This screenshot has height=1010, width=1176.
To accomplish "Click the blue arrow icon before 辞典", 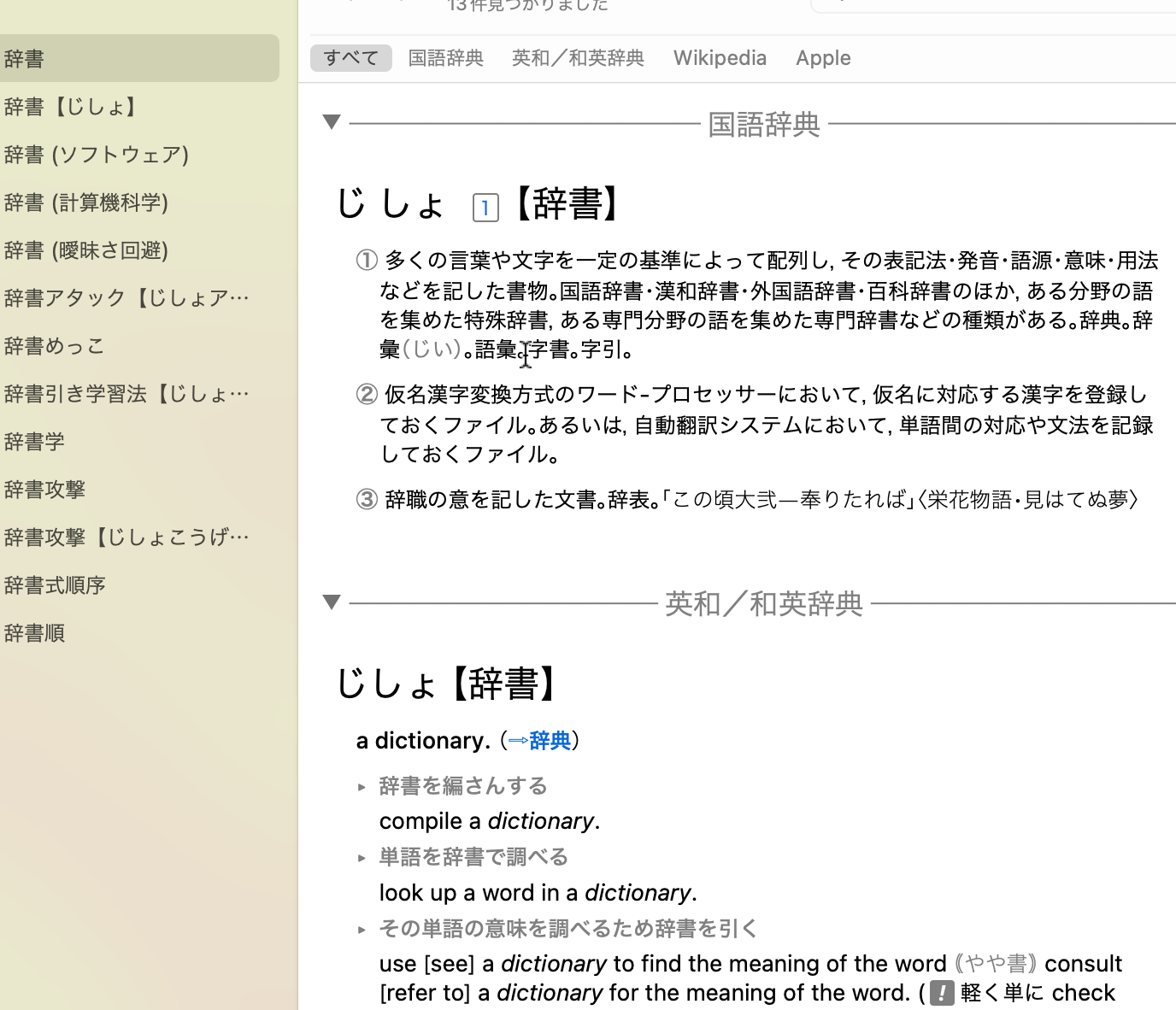I will [519, 741].
